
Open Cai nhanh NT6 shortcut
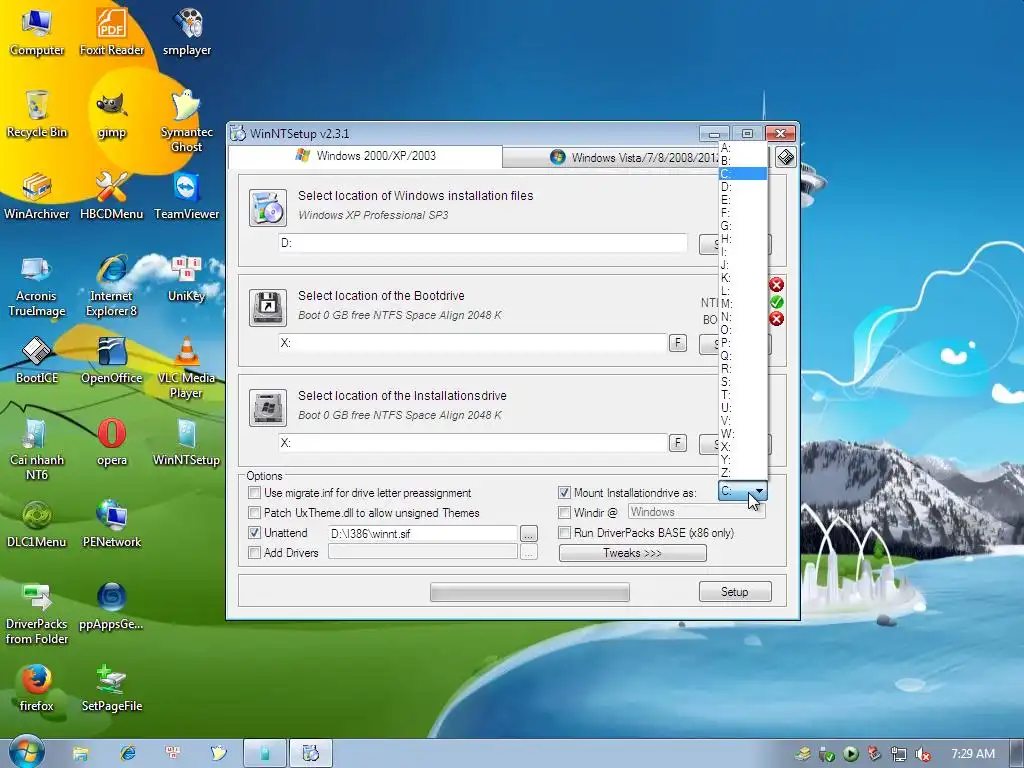click(37, 450)
